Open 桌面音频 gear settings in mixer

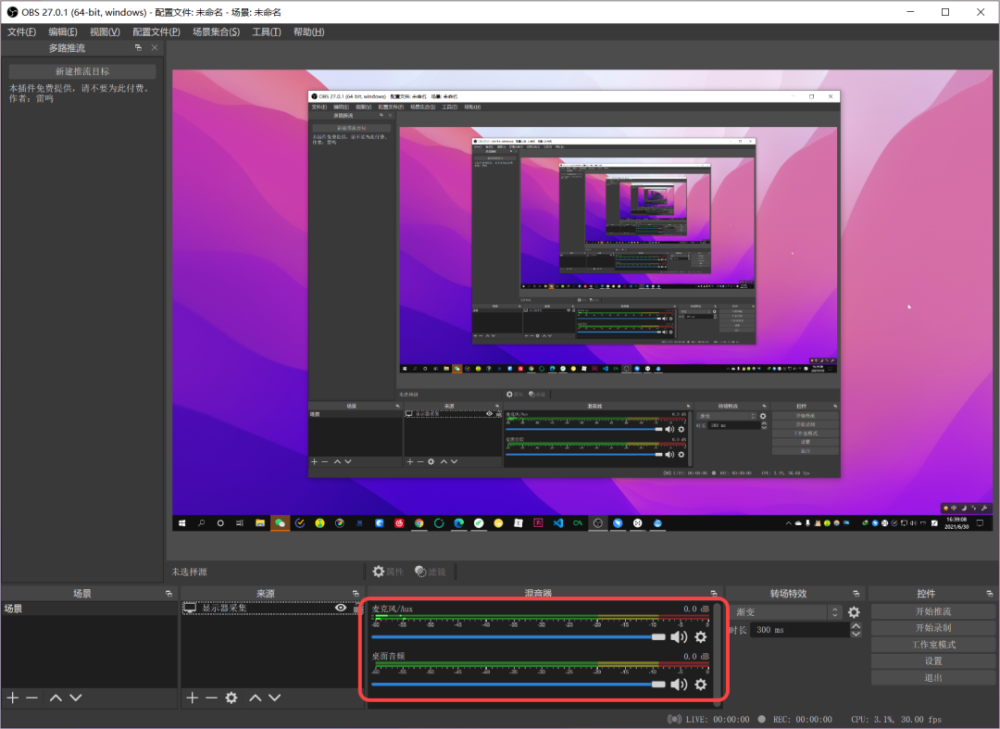coord(700,684)
